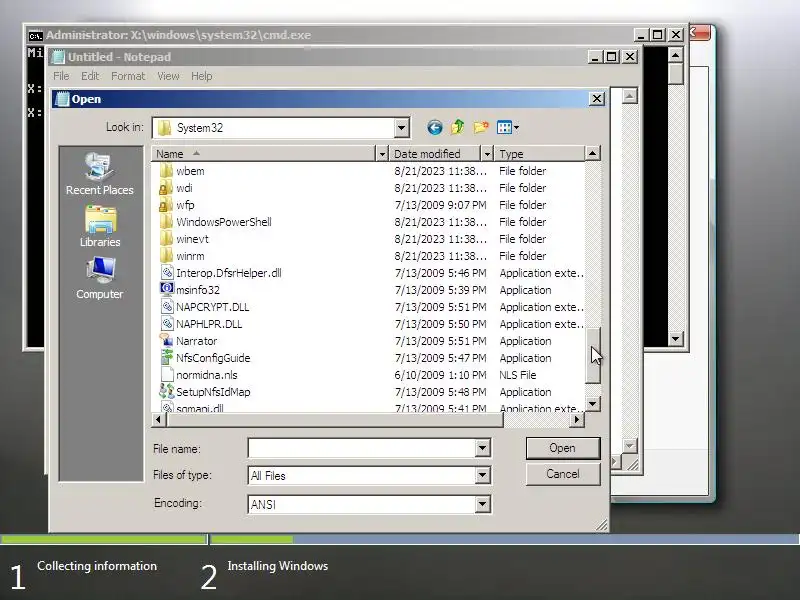Click the date 7/13/2009 9:07 PM for wfp
Screen dimensions: 800x600
click(x=440, y=205)
